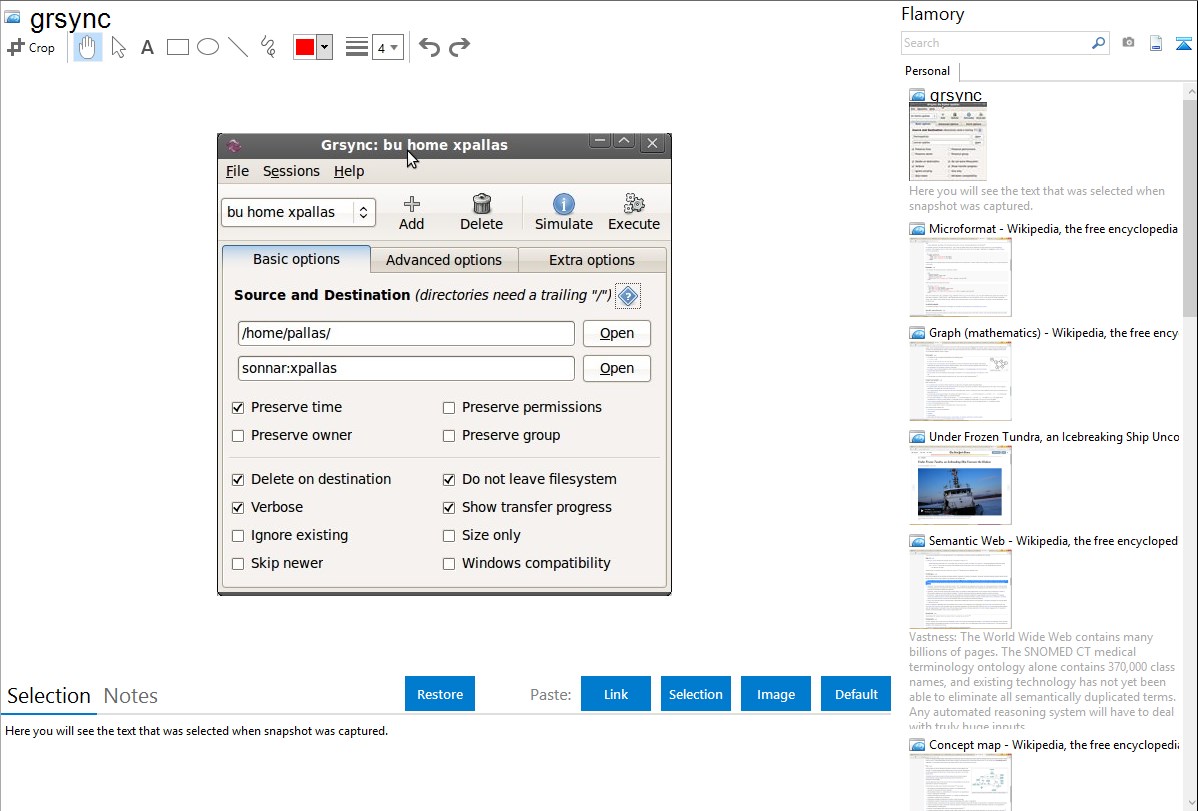The height and width of the screenshot is (811, 1198).
Task: Click the blue Restore button
Action: click(440, 694)
